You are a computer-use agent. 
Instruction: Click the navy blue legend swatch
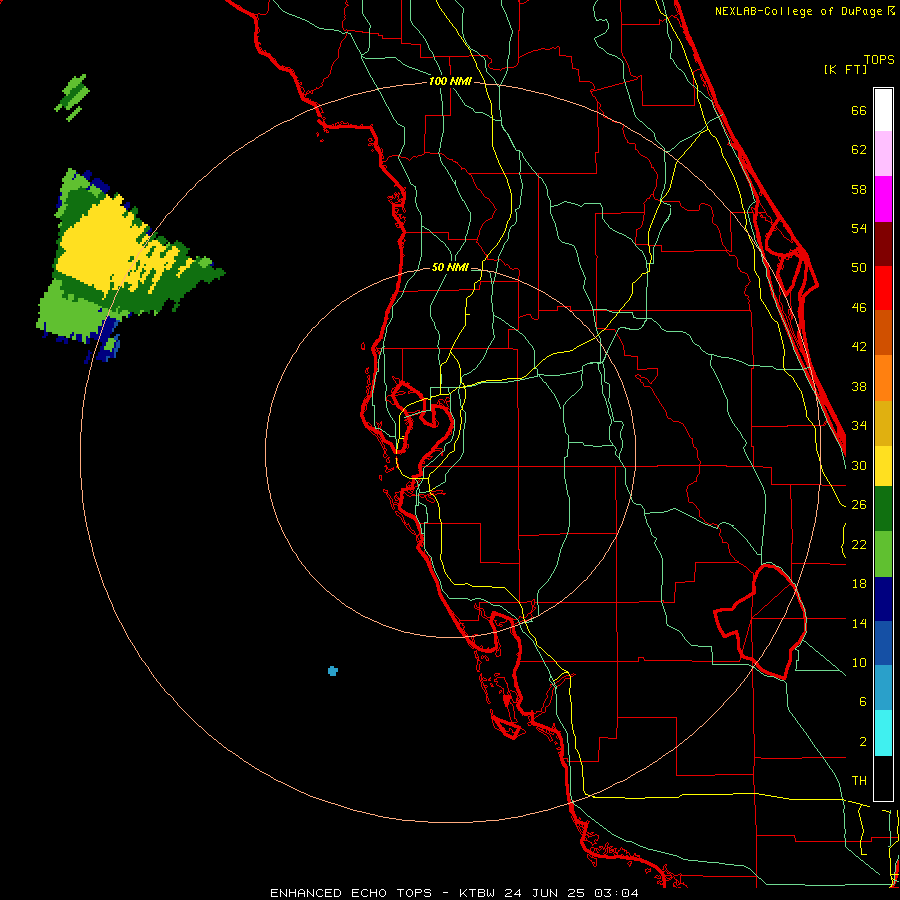883,599
